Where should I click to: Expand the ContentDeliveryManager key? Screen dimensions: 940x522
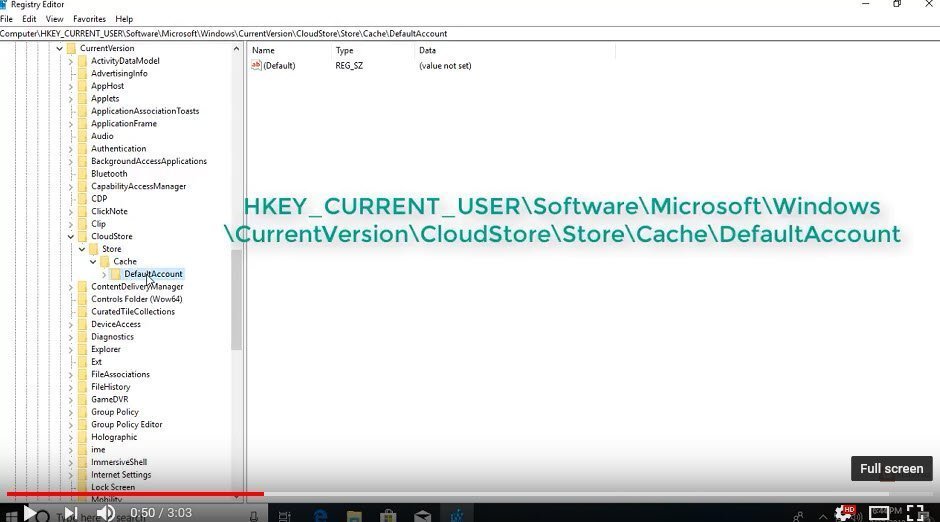(x=71, y=287)
